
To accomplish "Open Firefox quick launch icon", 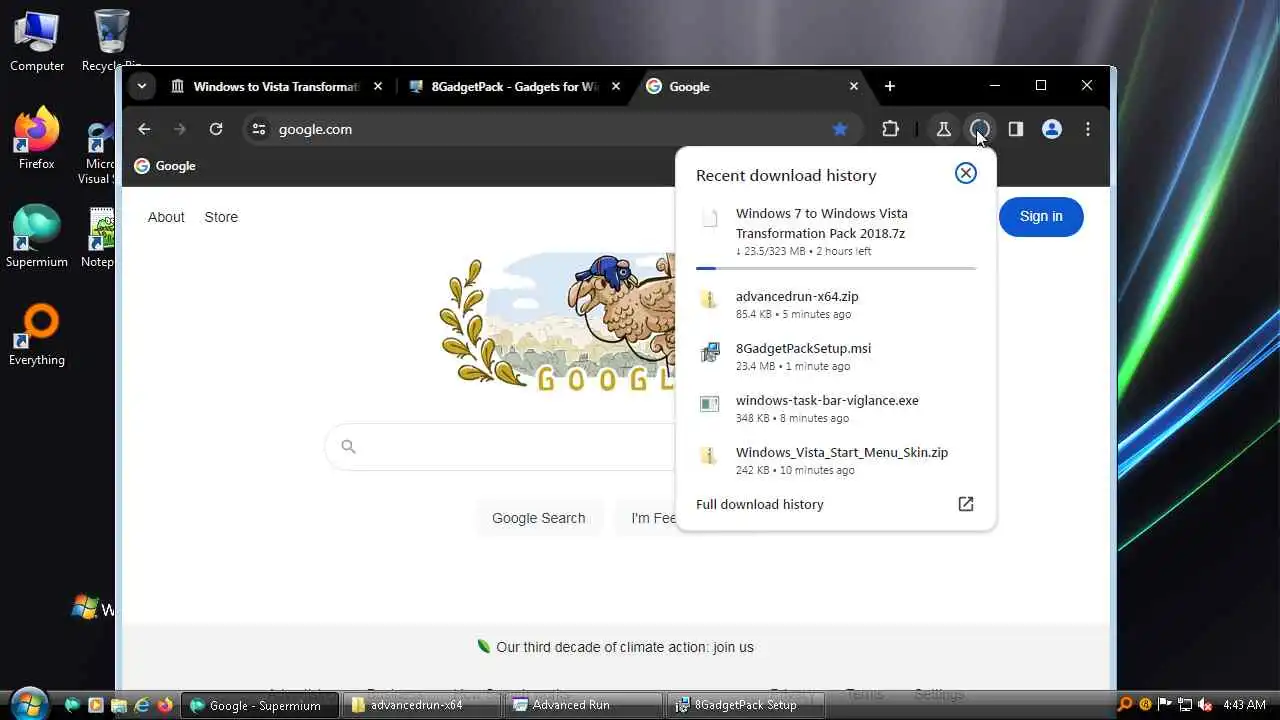I will 165,705.
